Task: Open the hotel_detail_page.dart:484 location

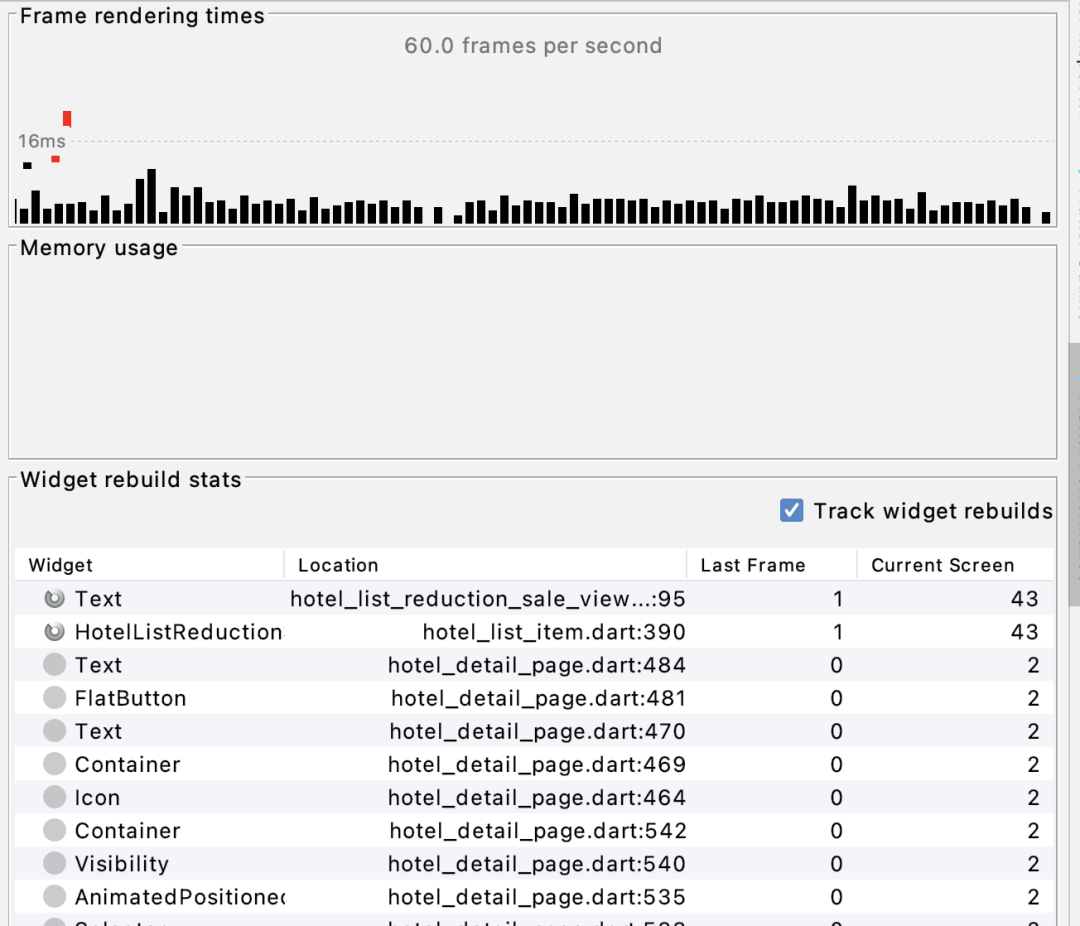Action: [537, 665]
